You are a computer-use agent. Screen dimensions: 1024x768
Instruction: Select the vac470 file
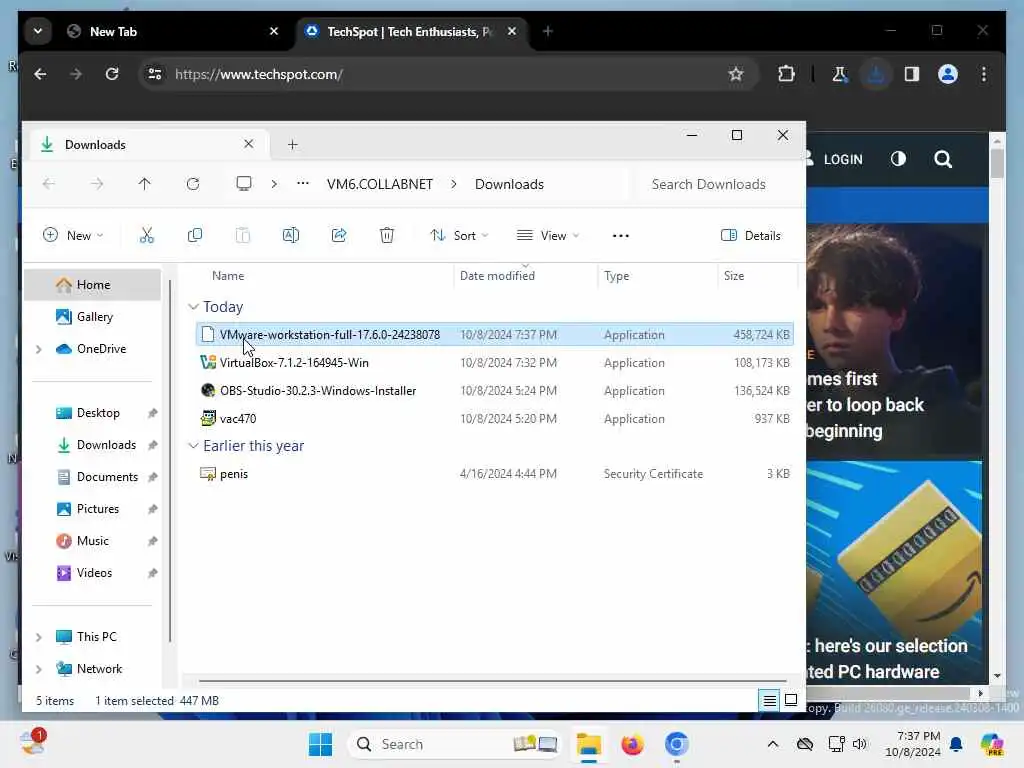coord(494,419)
